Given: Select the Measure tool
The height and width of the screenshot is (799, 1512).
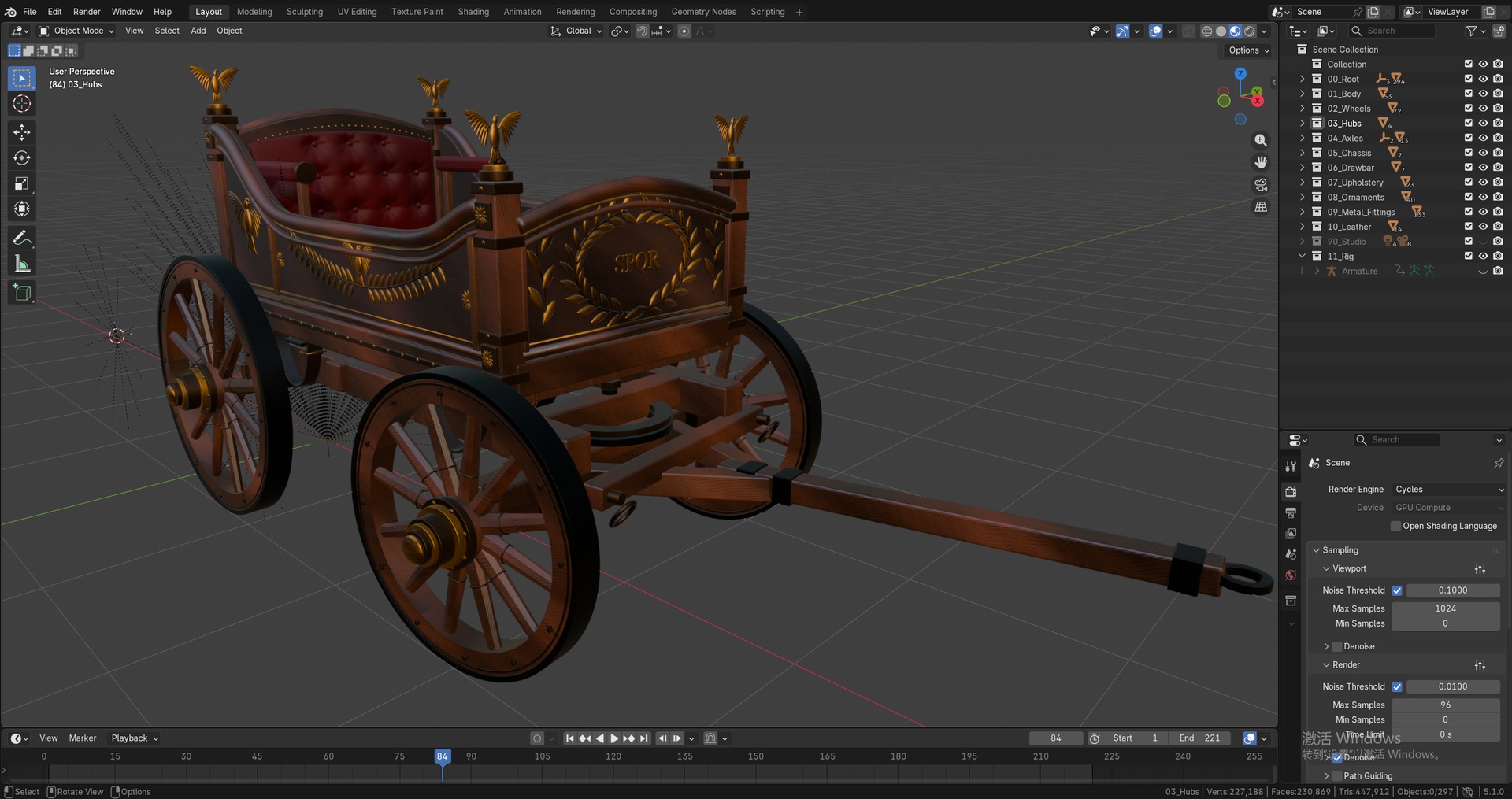Looking at the screenshot, I should coord(22,264).
